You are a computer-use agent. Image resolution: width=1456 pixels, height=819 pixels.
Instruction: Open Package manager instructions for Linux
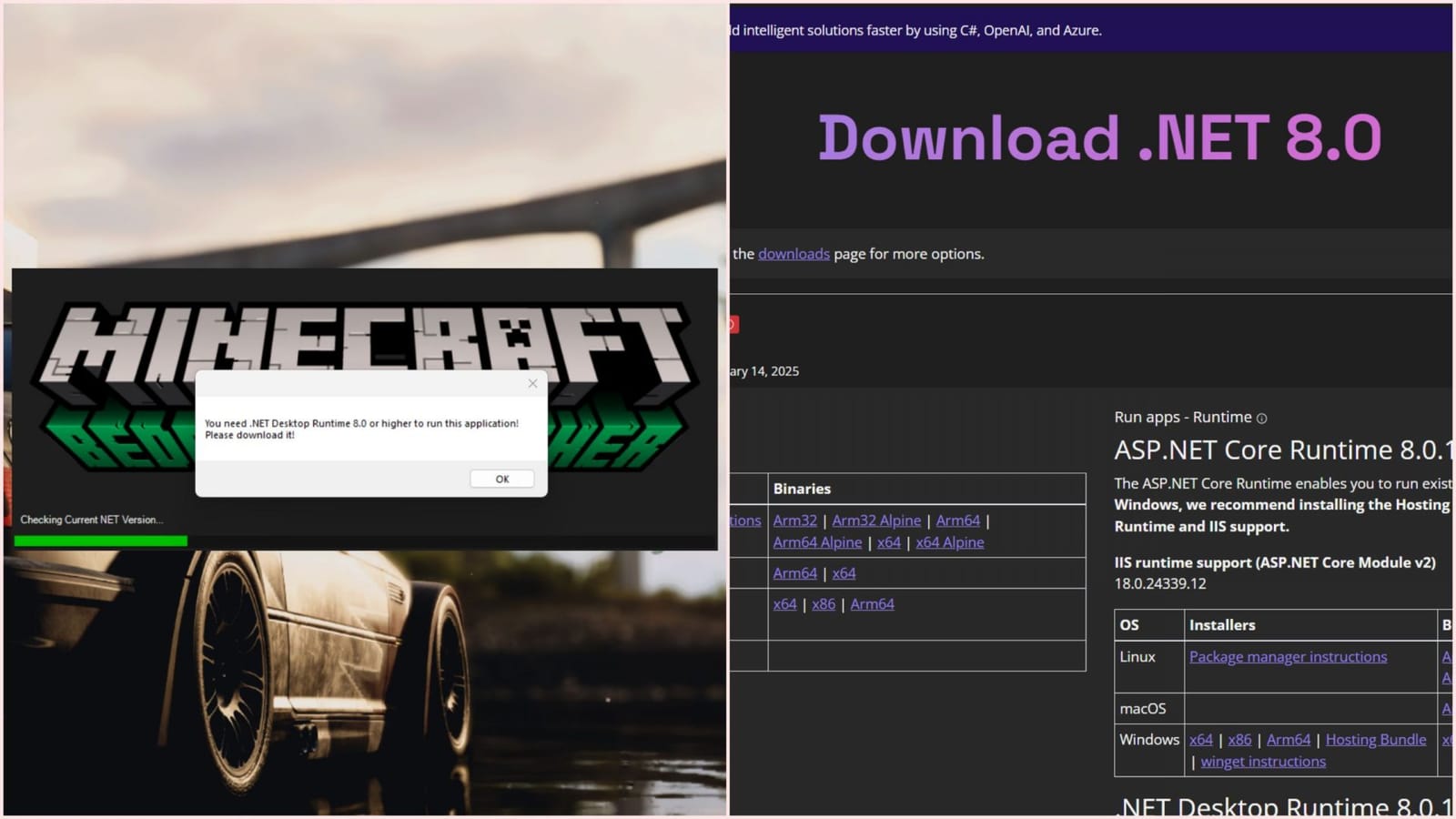pyautogui.click(x=1288, y=656)
